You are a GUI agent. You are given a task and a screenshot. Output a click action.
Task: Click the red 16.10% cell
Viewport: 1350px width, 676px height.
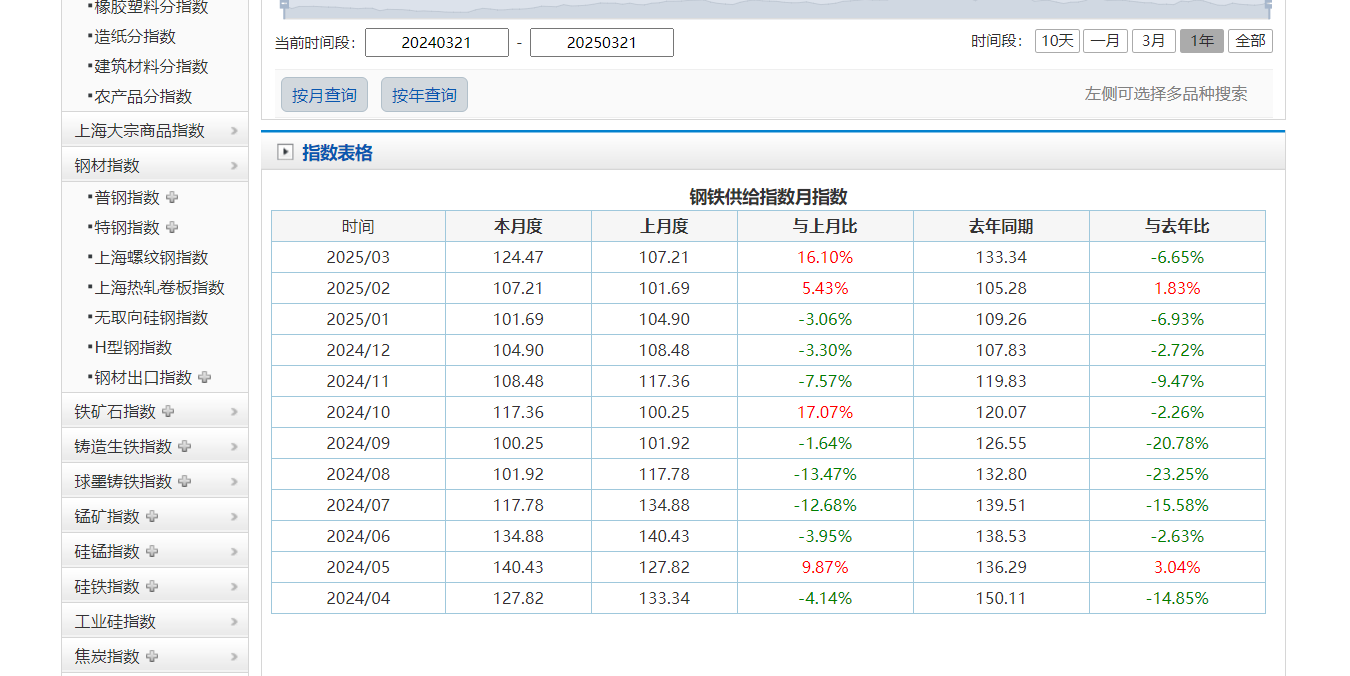click(825, 257)
